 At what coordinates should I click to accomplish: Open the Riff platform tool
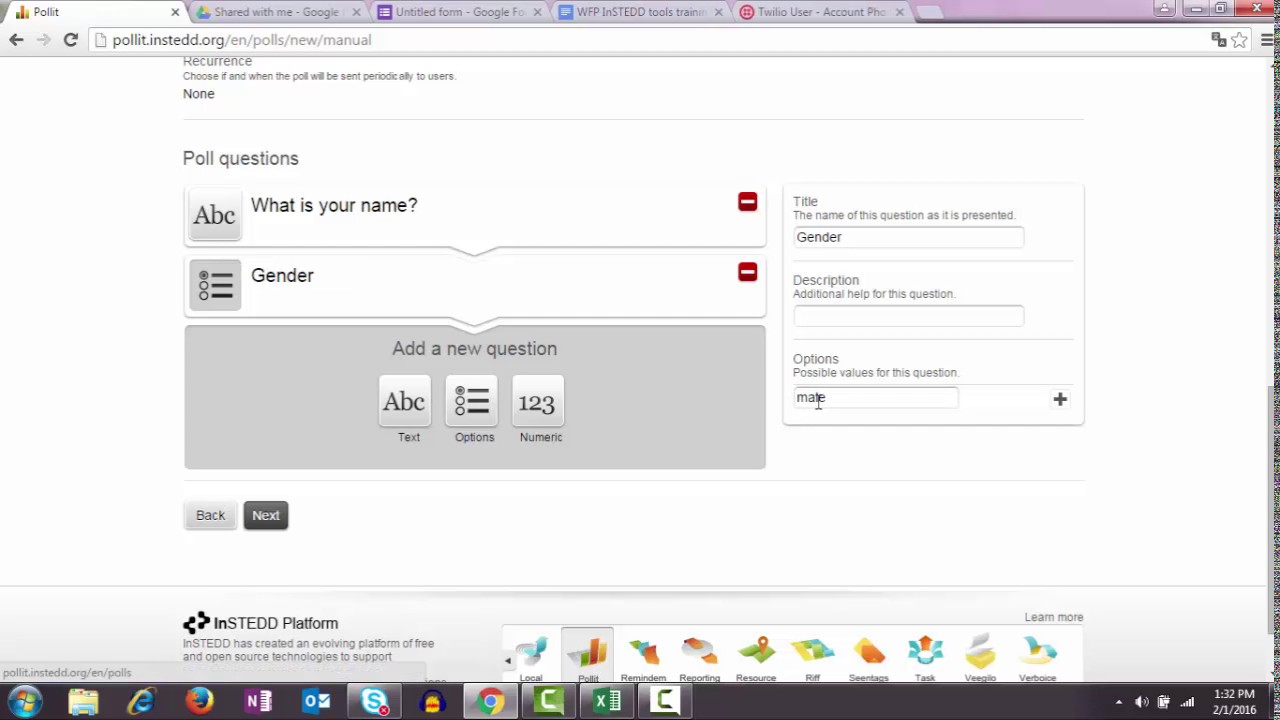(x=812, y=658)
